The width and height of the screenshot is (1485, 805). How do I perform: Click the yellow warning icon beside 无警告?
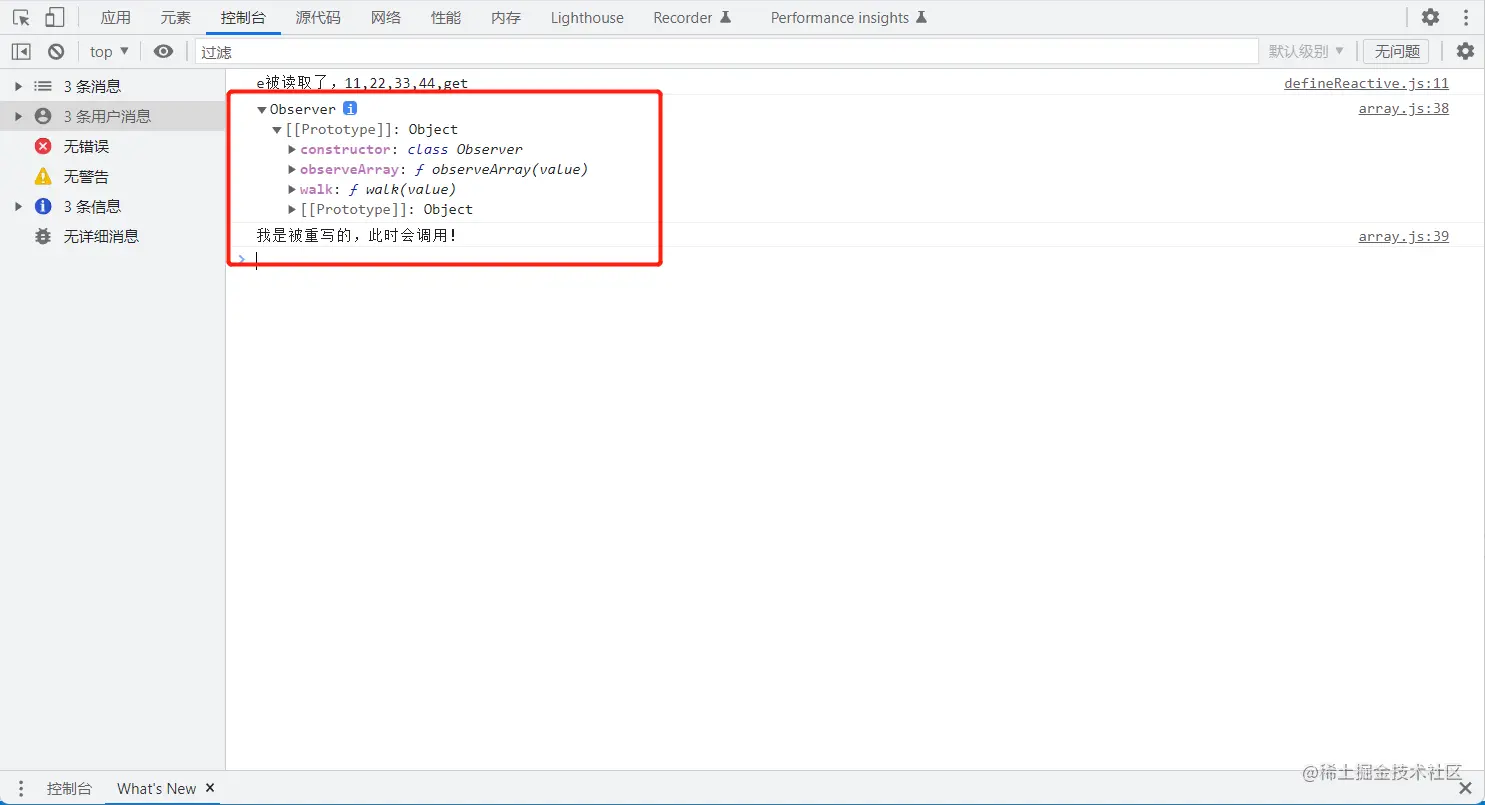43,176
